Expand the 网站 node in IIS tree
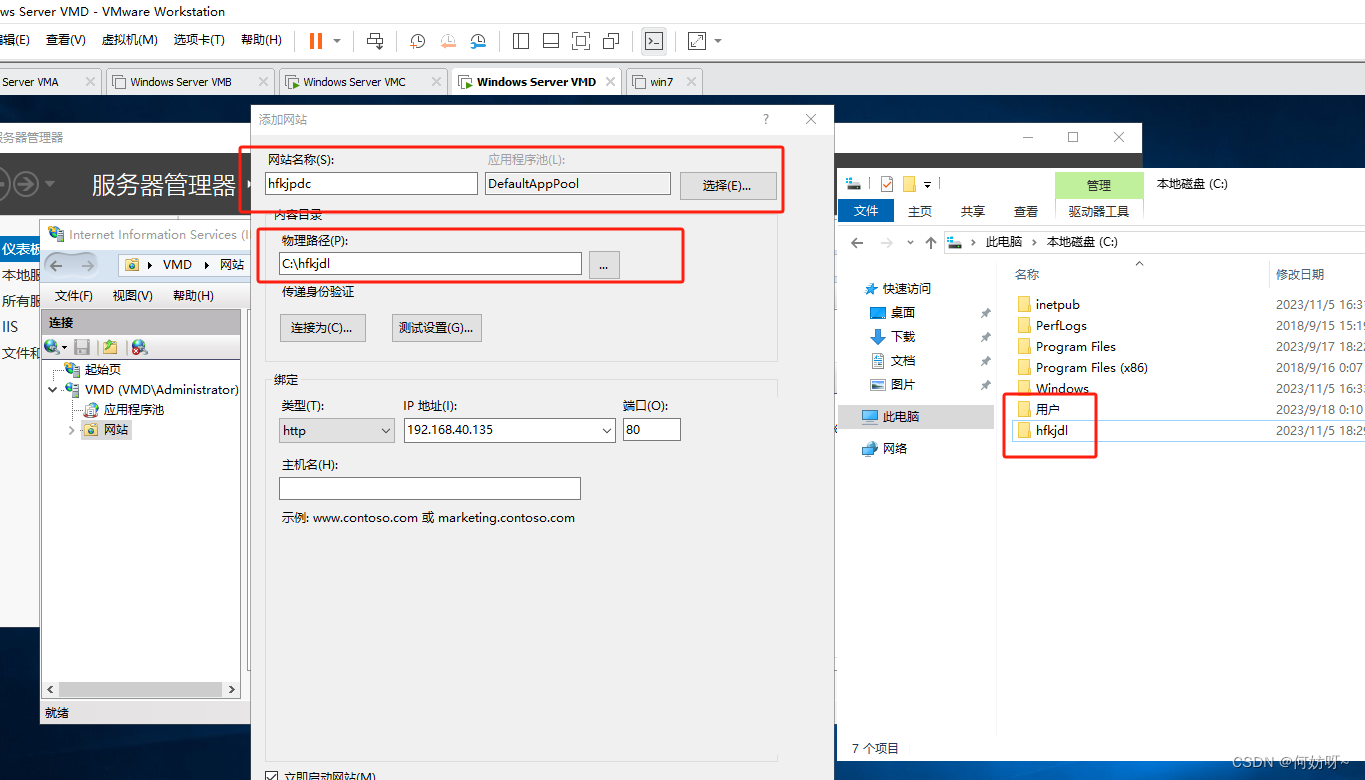This screenshot has height=780, width=1365. 71,430
